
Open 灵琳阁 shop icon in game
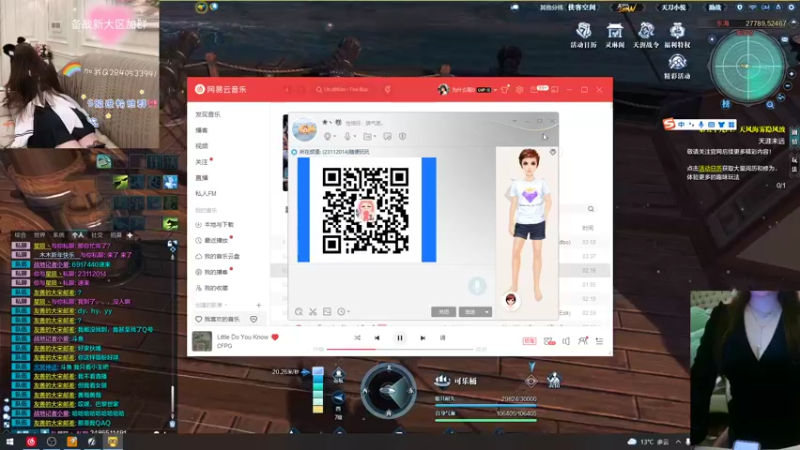[x=615, y=35]
